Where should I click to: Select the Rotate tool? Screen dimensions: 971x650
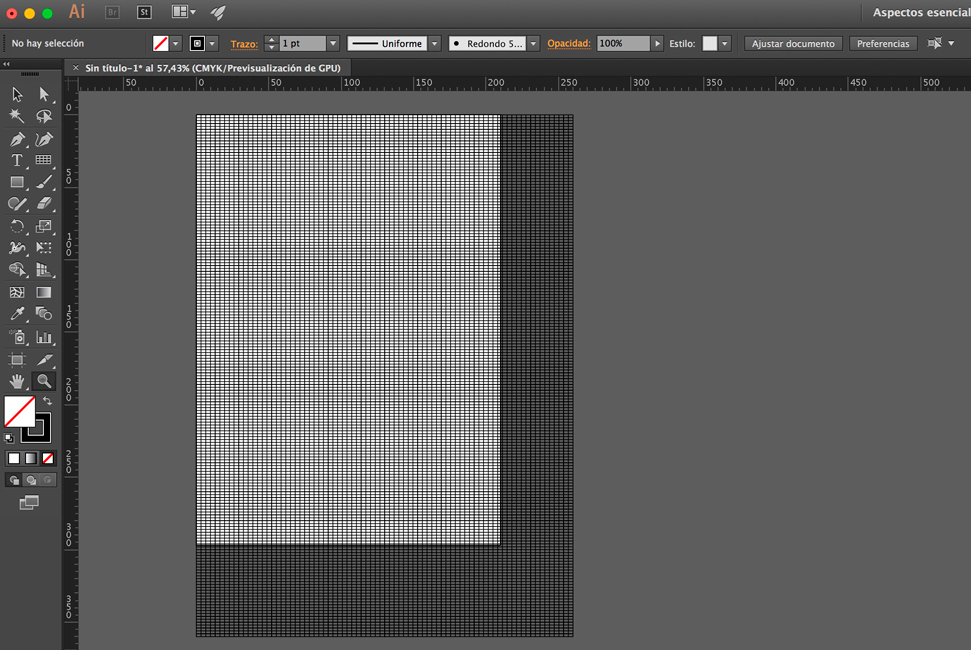(x=17, y=227)
